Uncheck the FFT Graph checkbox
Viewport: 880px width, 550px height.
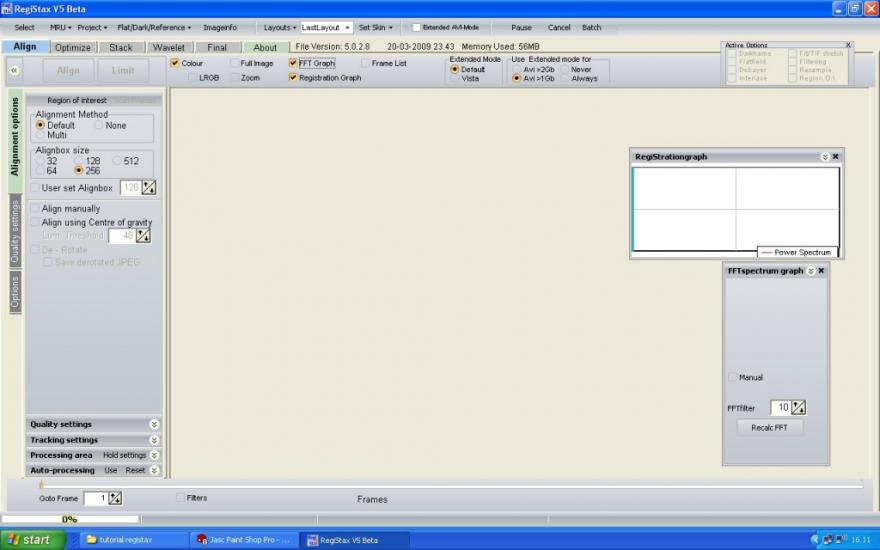point(292,63)
